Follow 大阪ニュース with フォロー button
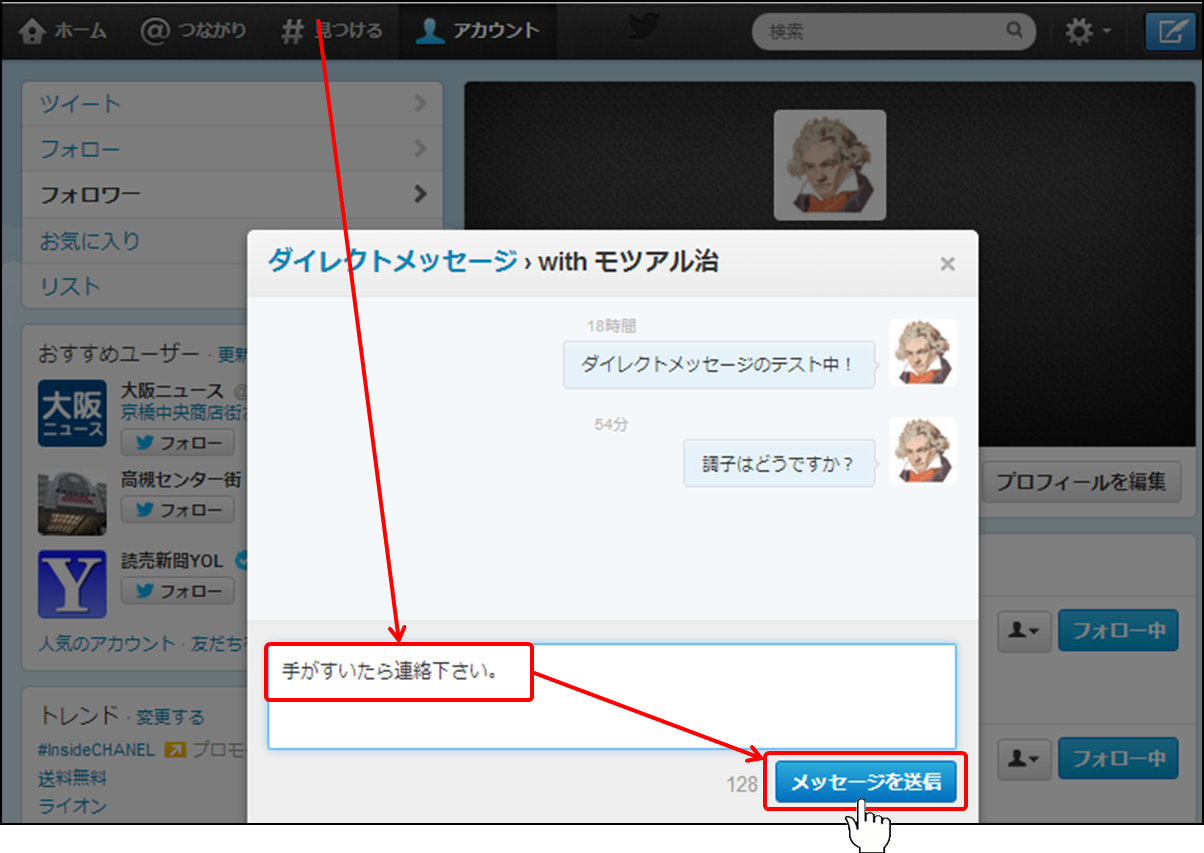This screenshot has height=853, width=1204. click(x=178, y=442)
